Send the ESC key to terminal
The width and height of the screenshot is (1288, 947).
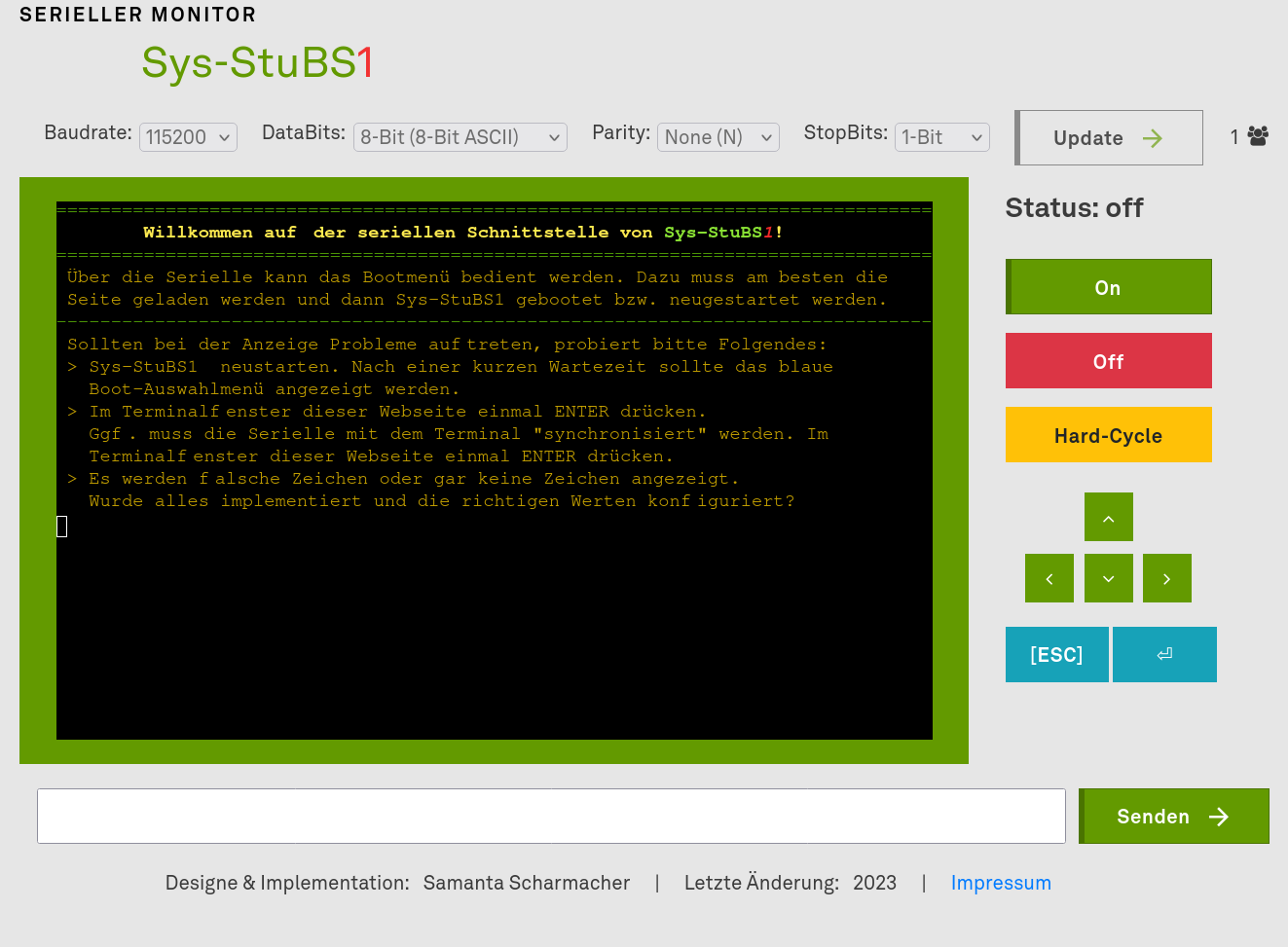1056,654
